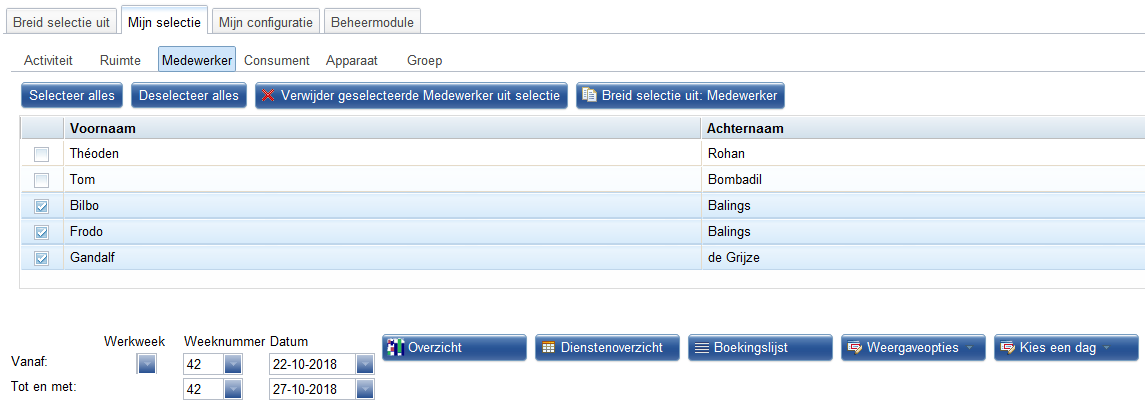Click the Deselecteer alles button
The width and height of the screenshot is (1145, 403).
coord(189,96)
